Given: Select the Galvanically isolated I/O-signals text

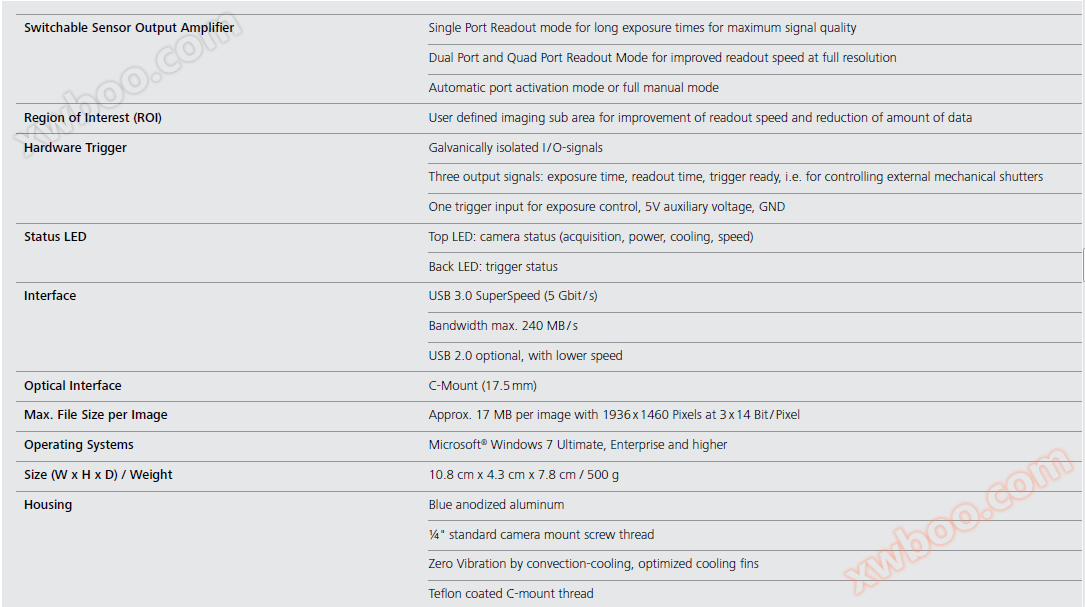Looking at the screenshot, I should 515,148.
